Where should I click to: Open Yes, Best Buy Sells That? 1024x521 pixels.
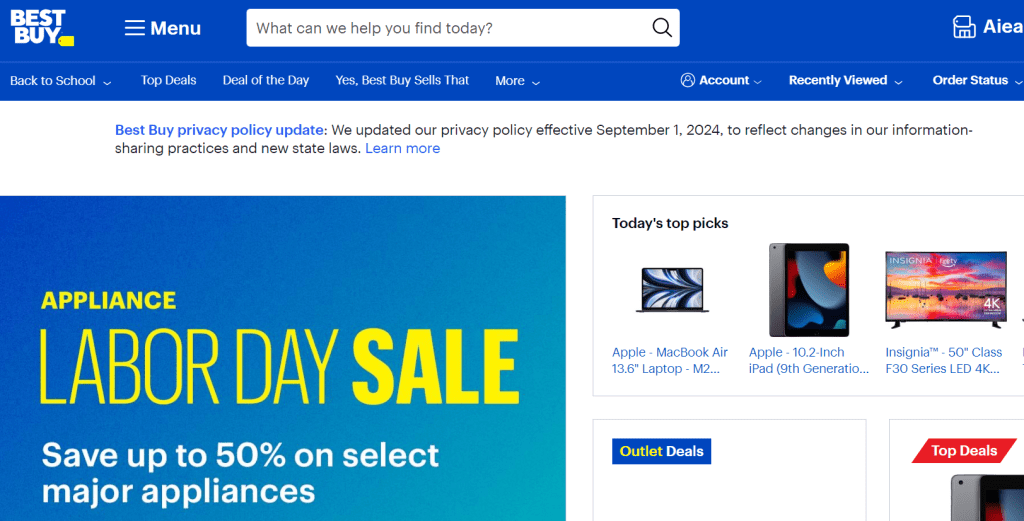click(402, 80)
